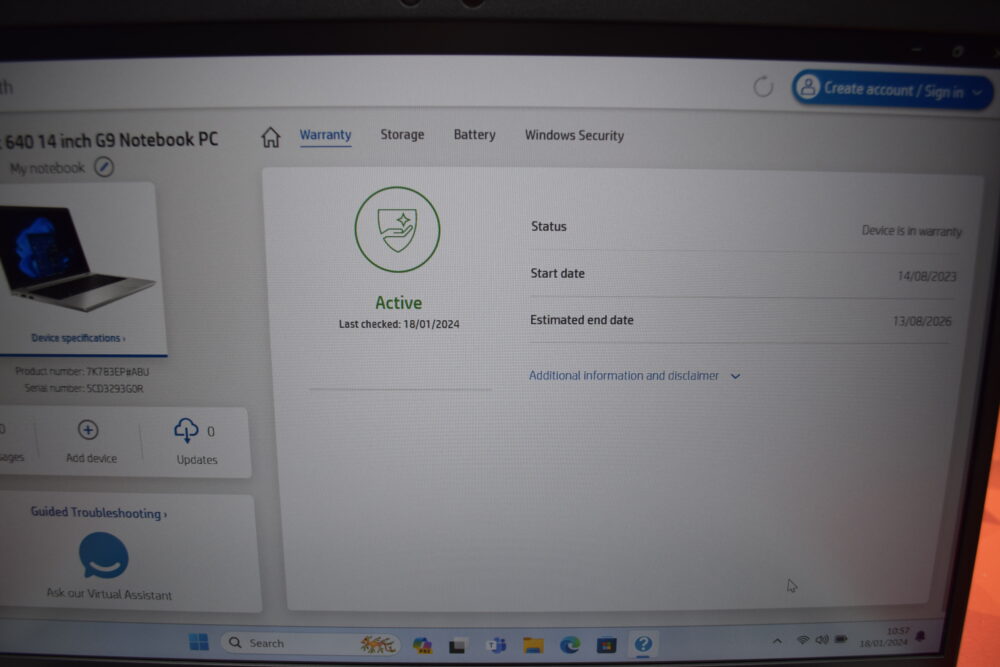
Task: Open Task View in taskbar
Action: [457, 646]
